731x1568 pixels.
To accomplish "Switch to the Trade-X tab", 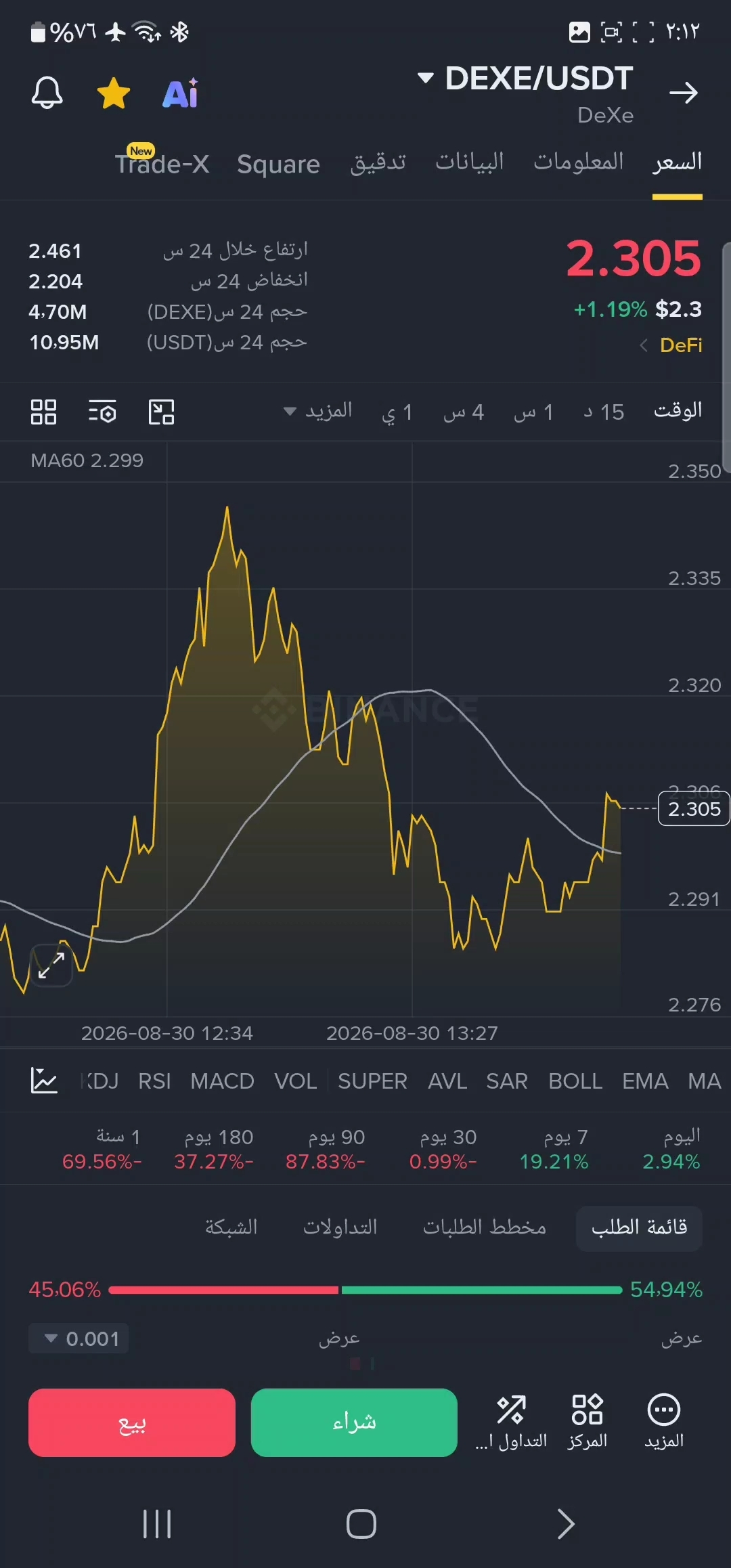I will pos(162,163).
